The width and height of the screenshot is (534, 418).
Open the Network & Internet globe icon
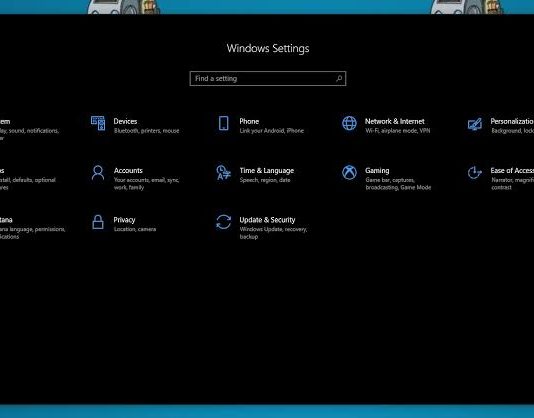tap(349, 123)
